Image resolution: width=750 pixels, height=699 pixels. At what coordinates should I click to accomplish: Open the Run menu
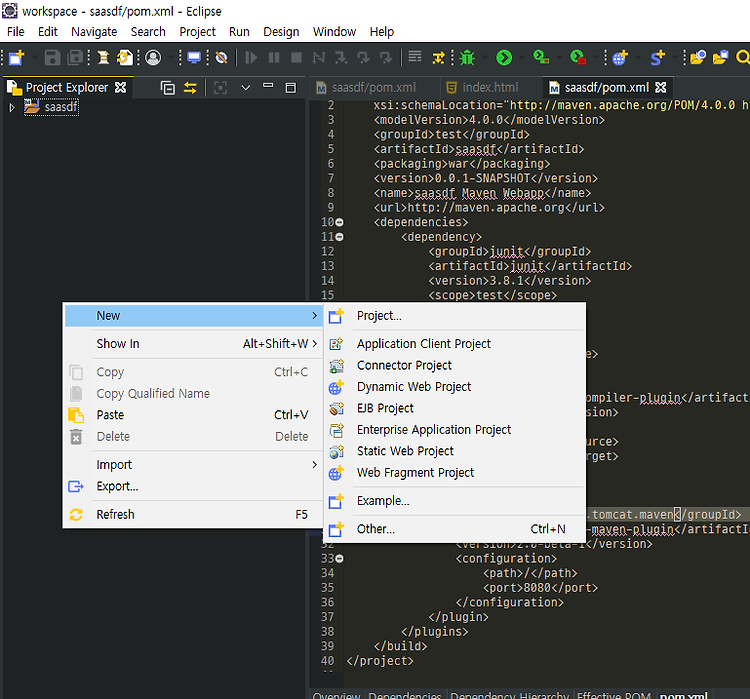(239, 32)
